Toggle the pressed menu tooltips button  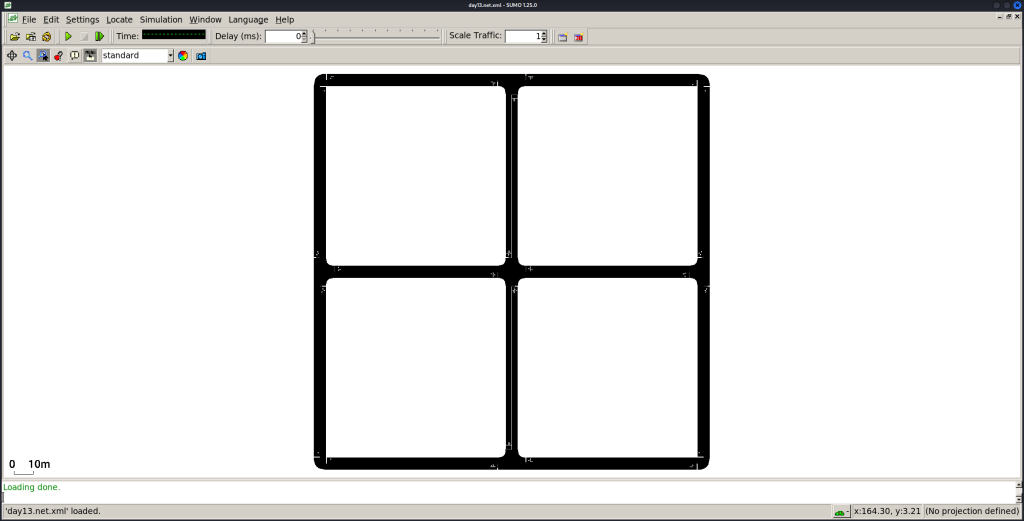coord(90,55)
